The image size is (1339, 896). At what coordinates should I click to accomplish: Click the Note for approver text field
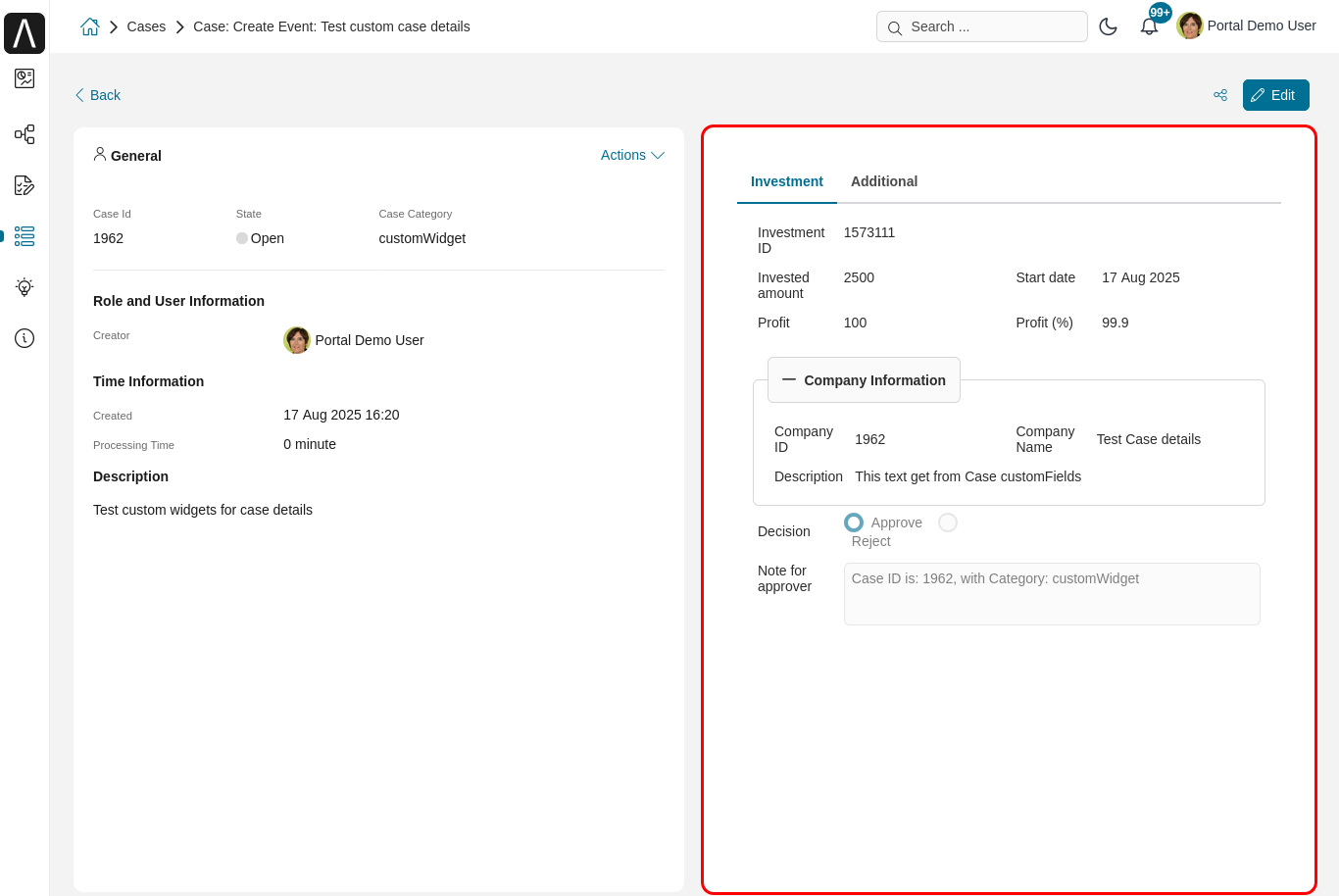point(1052,594)
